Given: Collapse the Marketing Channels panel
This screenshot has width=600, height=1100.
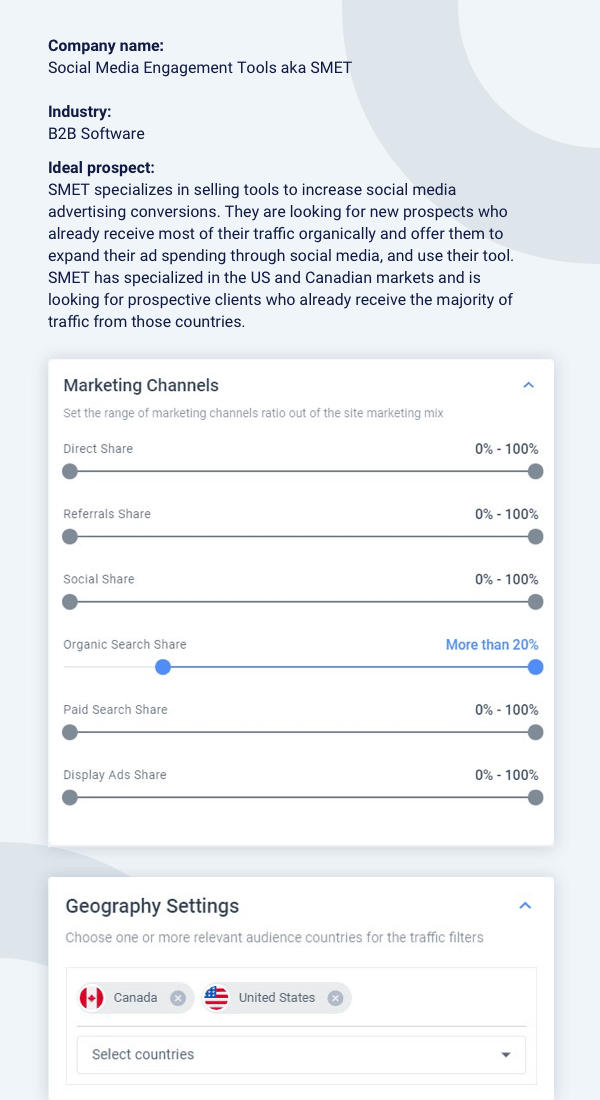Looking at the screenshot, I should tap(529, 385).
